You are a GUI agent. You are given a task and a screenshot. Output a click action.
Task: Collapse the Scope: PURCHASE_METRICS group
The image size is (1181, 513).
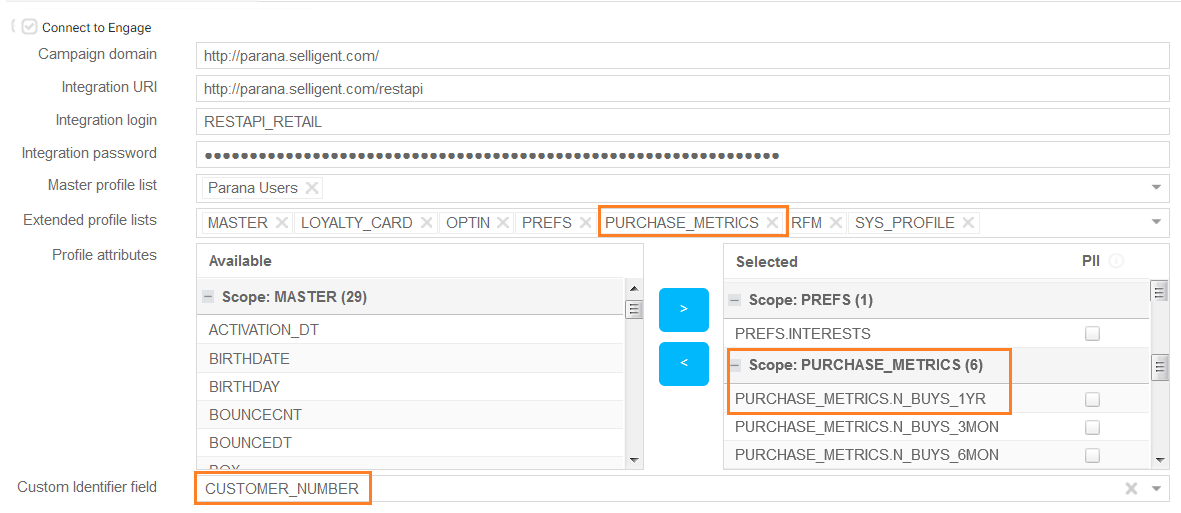pyautogui.click(x=735, y=366)
